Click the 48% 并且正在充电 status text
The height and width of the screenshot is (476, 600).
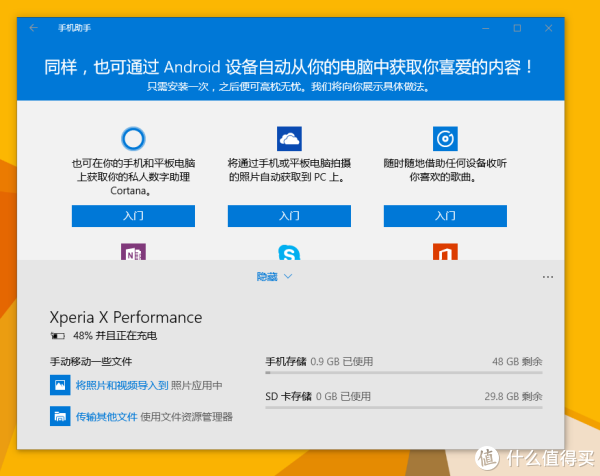(115, 336)
